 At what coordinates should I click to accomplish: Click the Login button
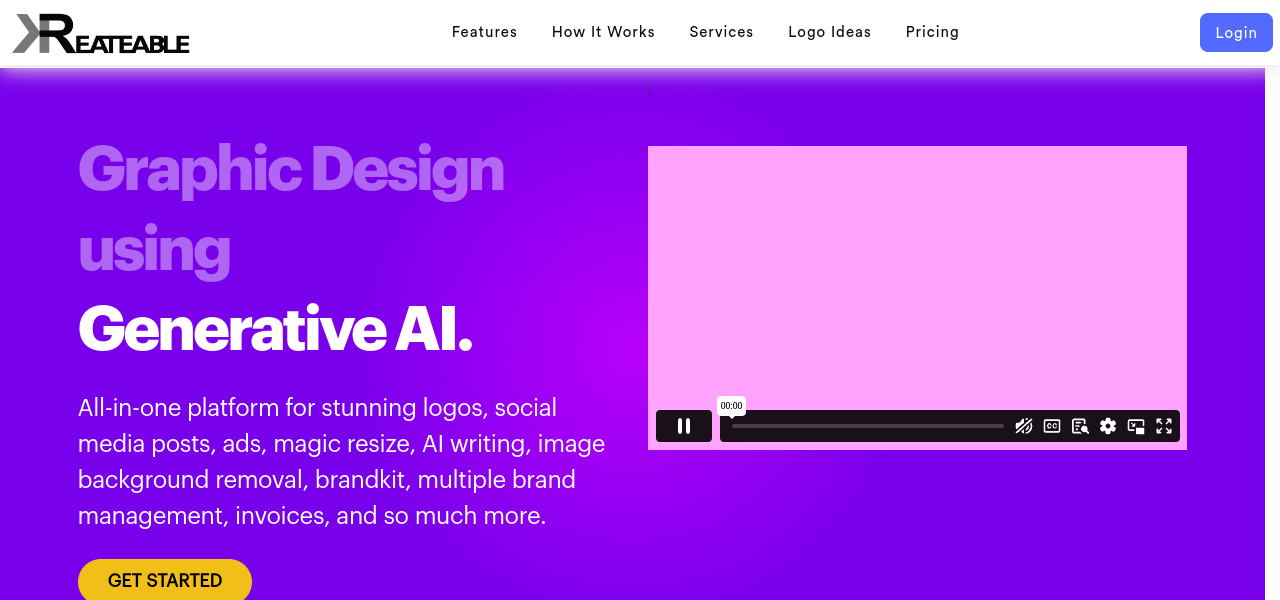[x=1236, y=33]
